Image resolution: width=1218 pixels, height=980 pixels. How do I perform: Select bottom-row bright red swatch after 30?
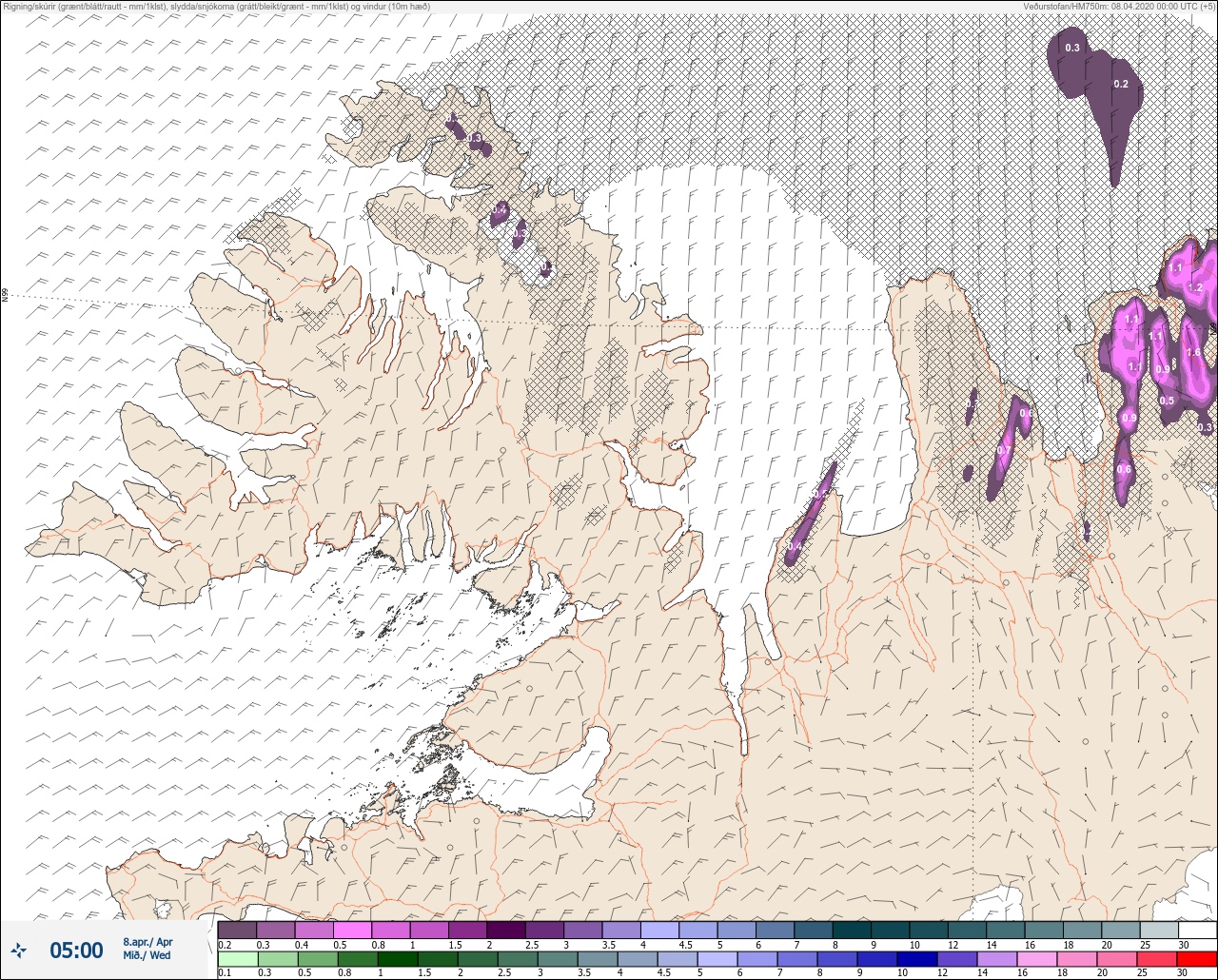(x=1197, y=958)
